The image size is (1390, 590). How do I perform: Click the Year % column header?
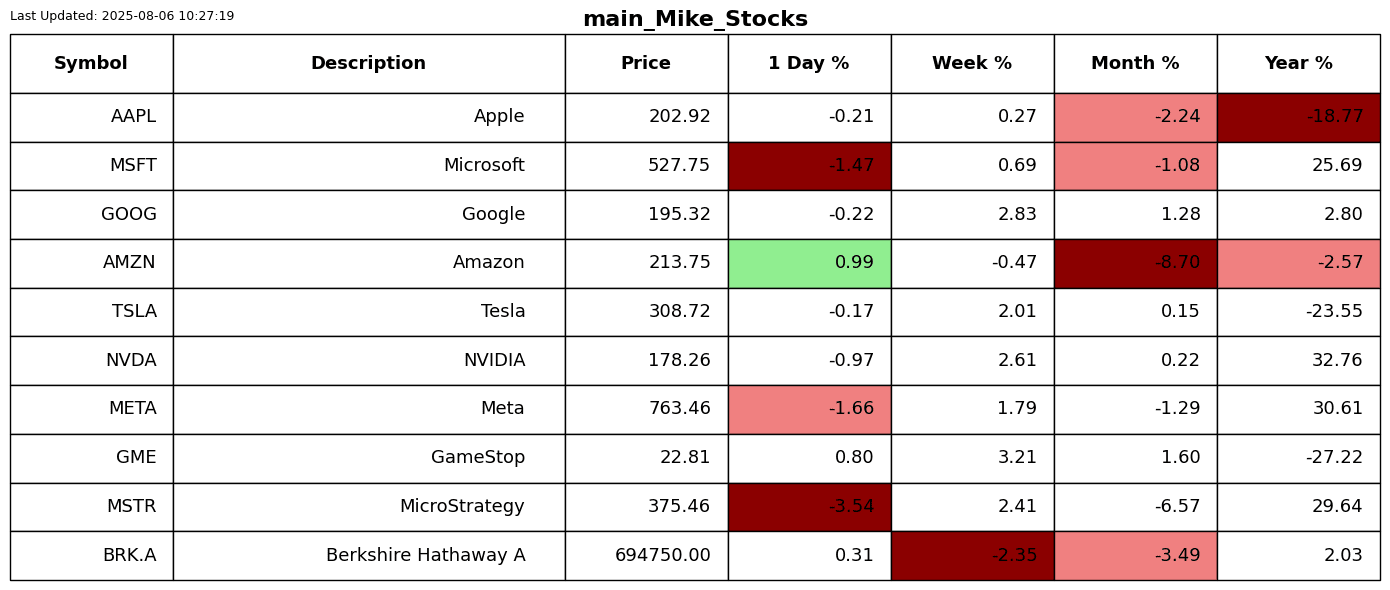(1298, 64)
